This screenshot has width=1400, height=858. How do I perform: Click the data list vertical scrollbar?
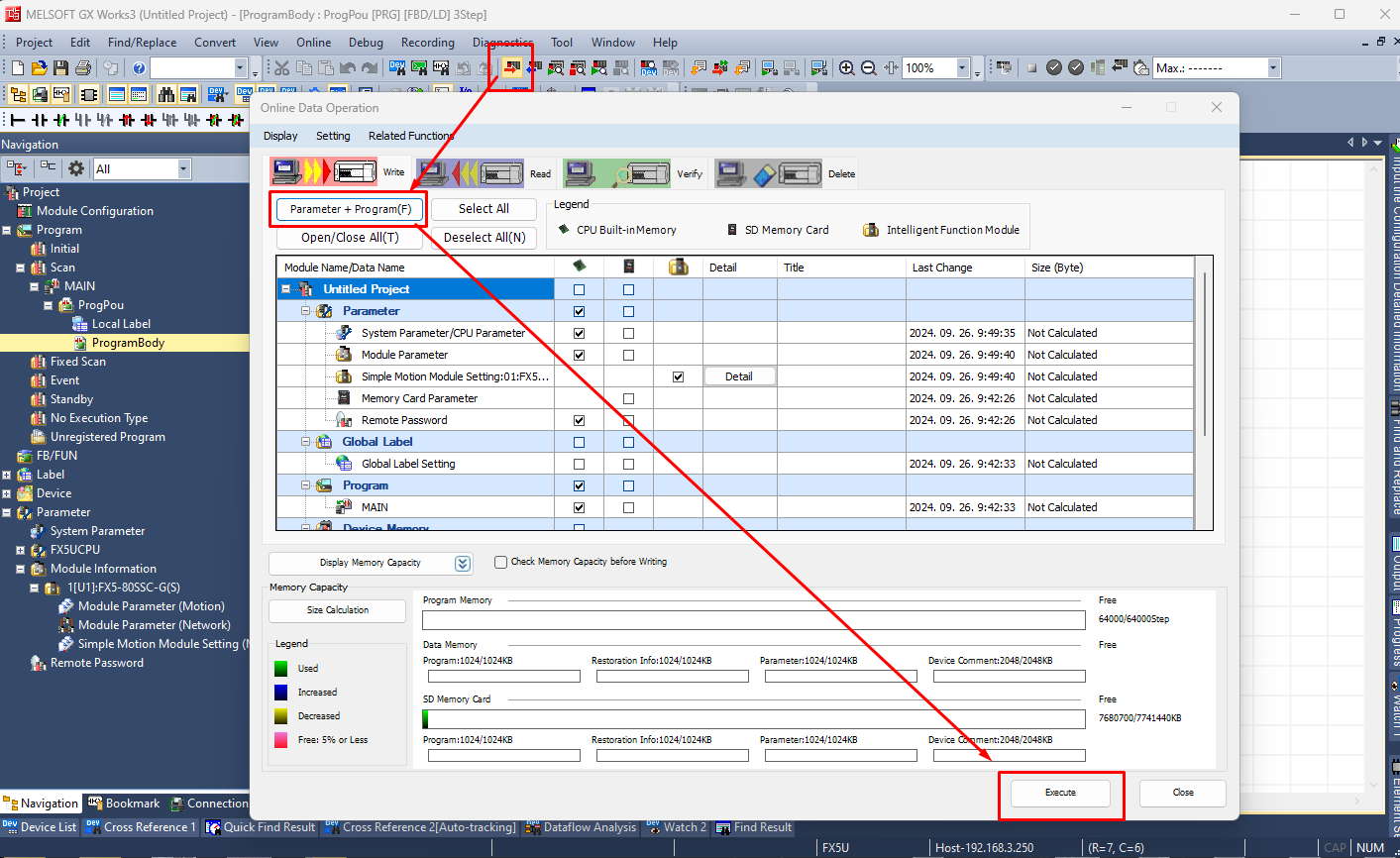1206,355
